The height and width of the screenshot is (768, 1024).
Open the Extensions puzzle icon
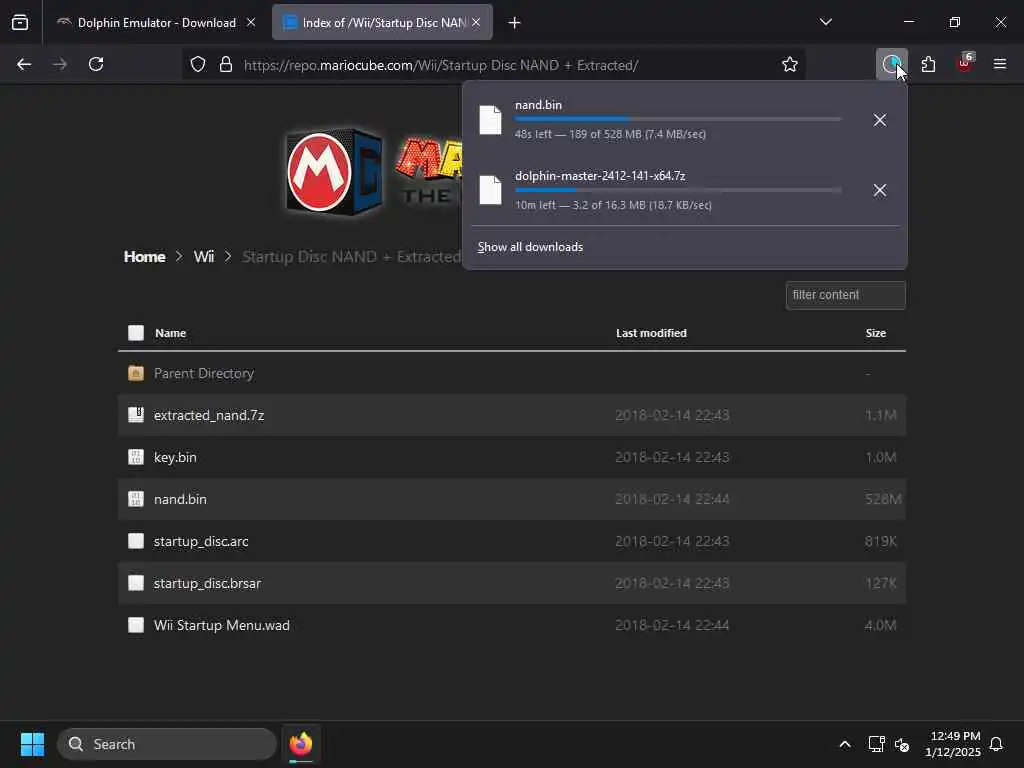coord(928,64)
